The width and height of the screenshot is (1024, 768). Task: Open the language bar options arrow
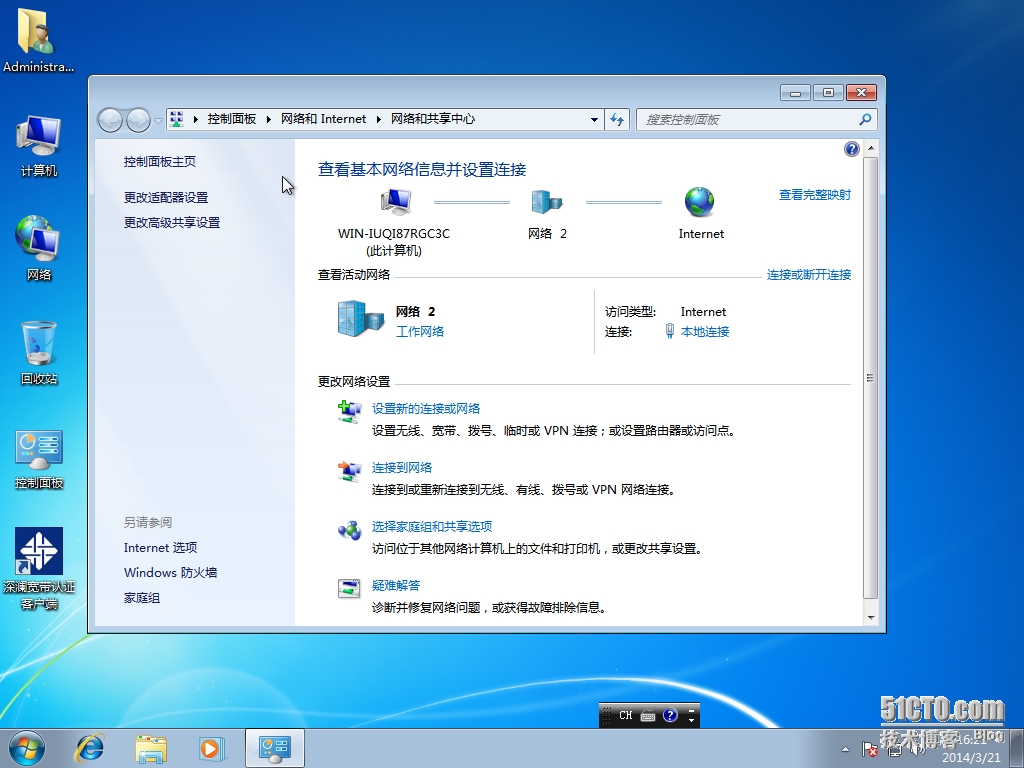click(x=692, y=720)
